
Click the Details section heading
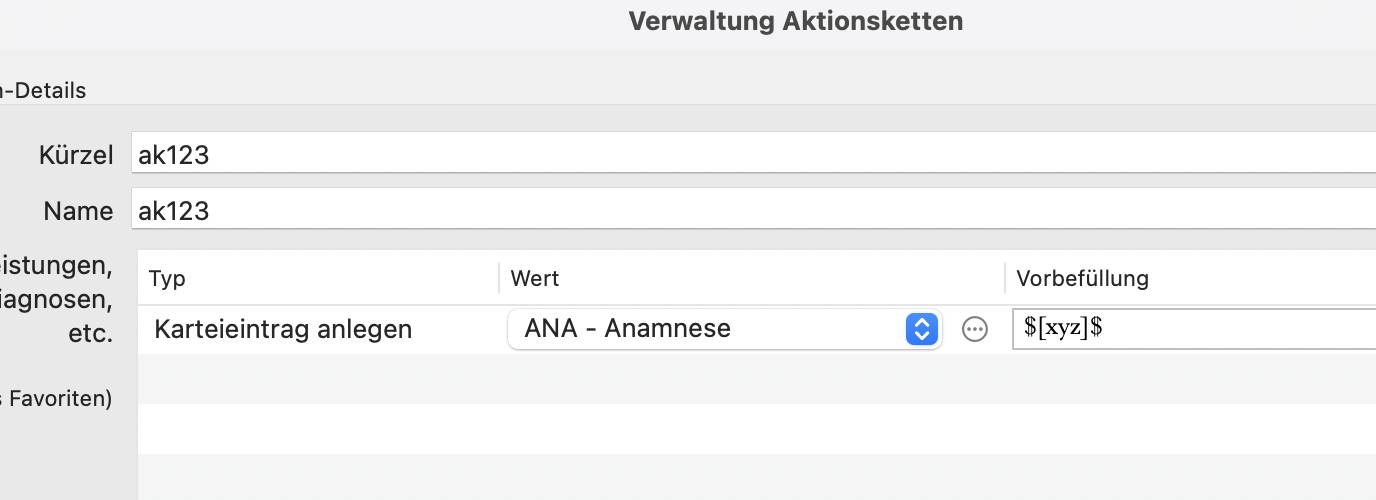click(x=44, y=90)
